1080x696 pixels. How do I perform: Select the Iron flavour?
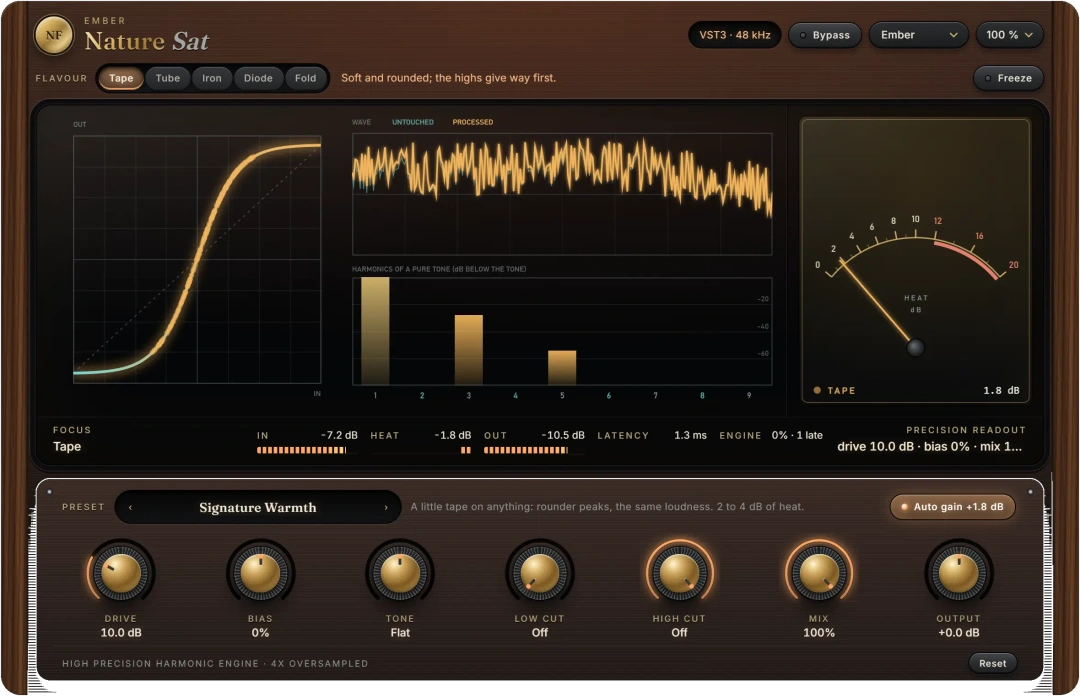211,79
